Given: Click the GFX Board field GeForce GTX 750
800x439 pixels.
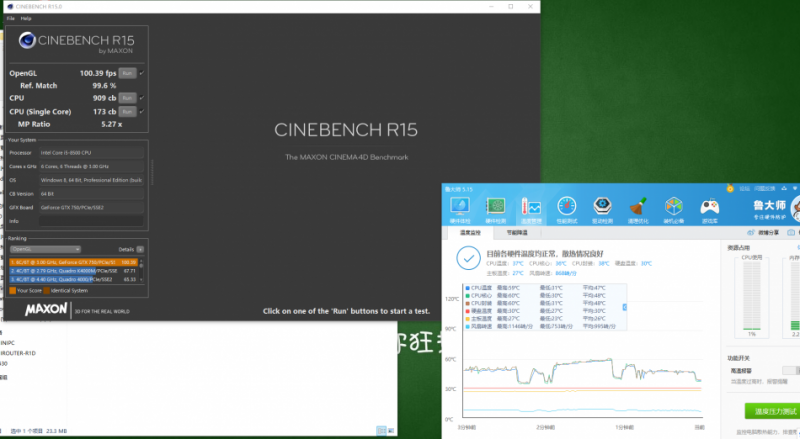Looking at the screenshot, I should pos(91,207).
